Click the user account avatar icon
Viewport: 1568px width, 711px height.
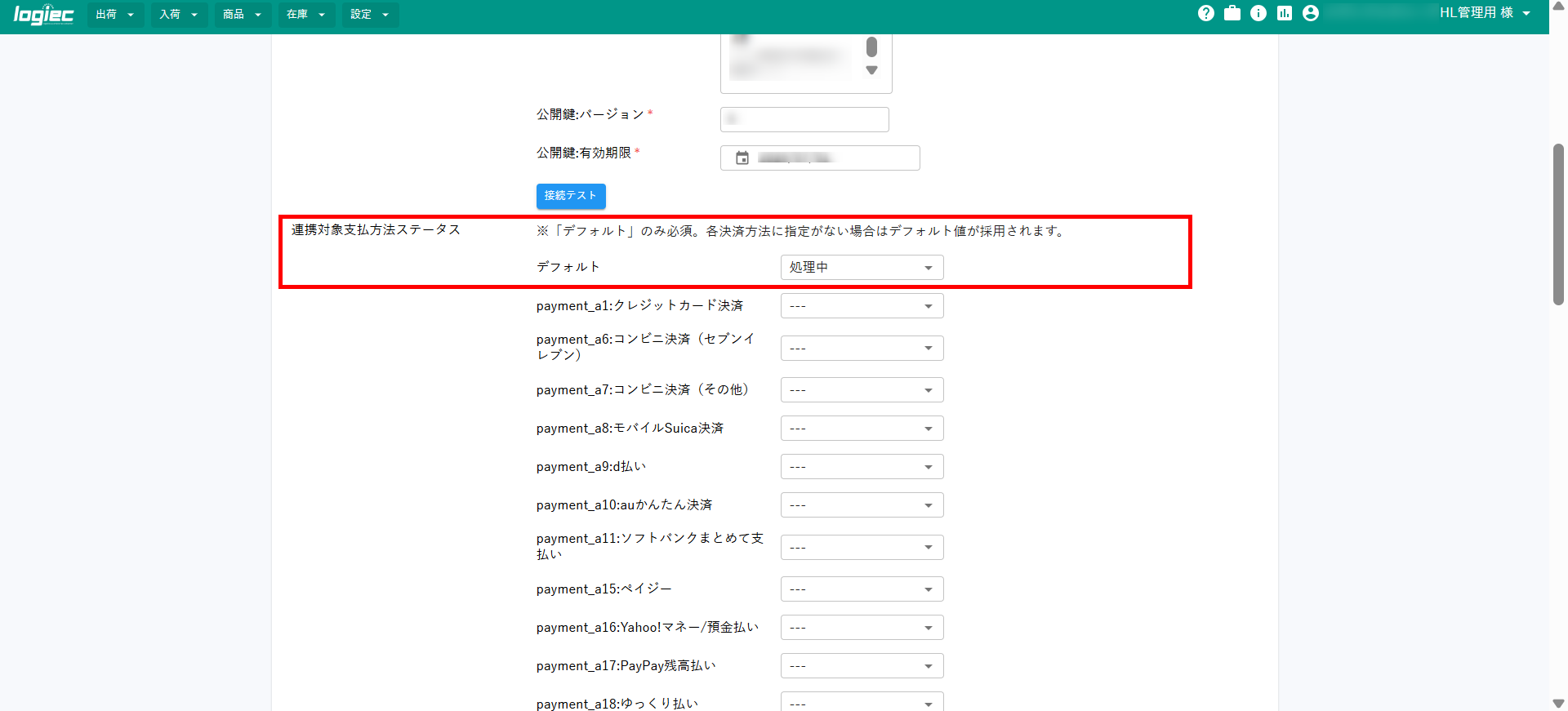[x=1310, y=13]
